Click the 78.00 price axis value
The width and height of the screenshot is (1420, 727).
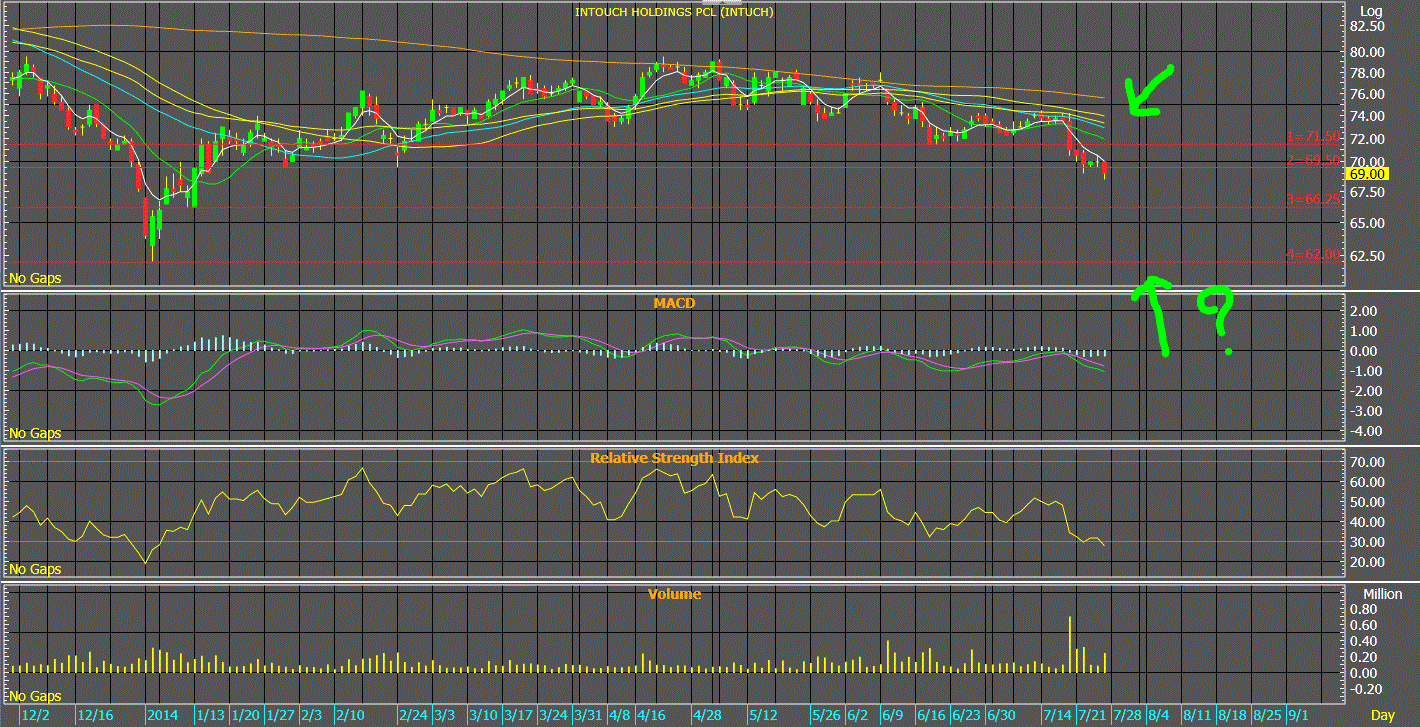pos(1367,74)
